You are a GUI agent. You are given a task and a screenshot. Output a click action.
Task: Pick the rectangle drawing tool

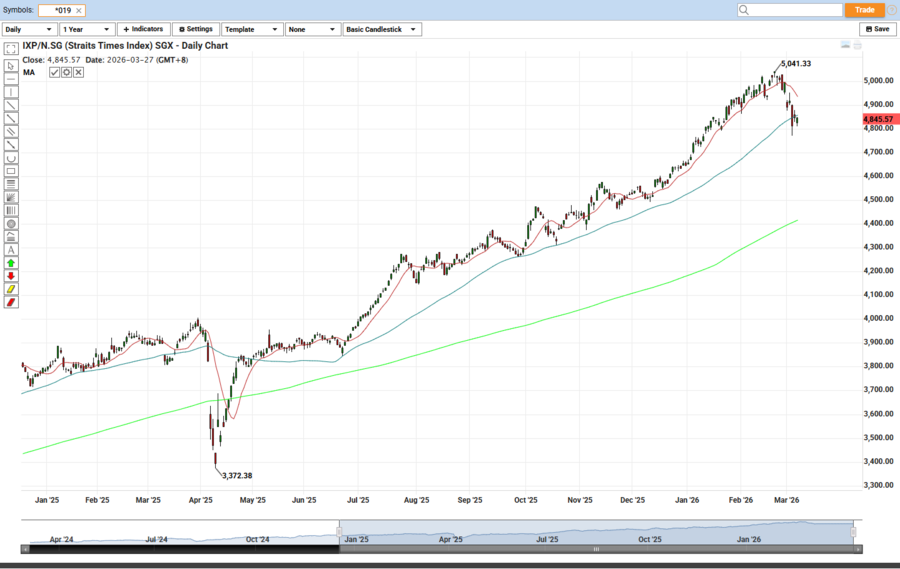click(x=11, y=171)
